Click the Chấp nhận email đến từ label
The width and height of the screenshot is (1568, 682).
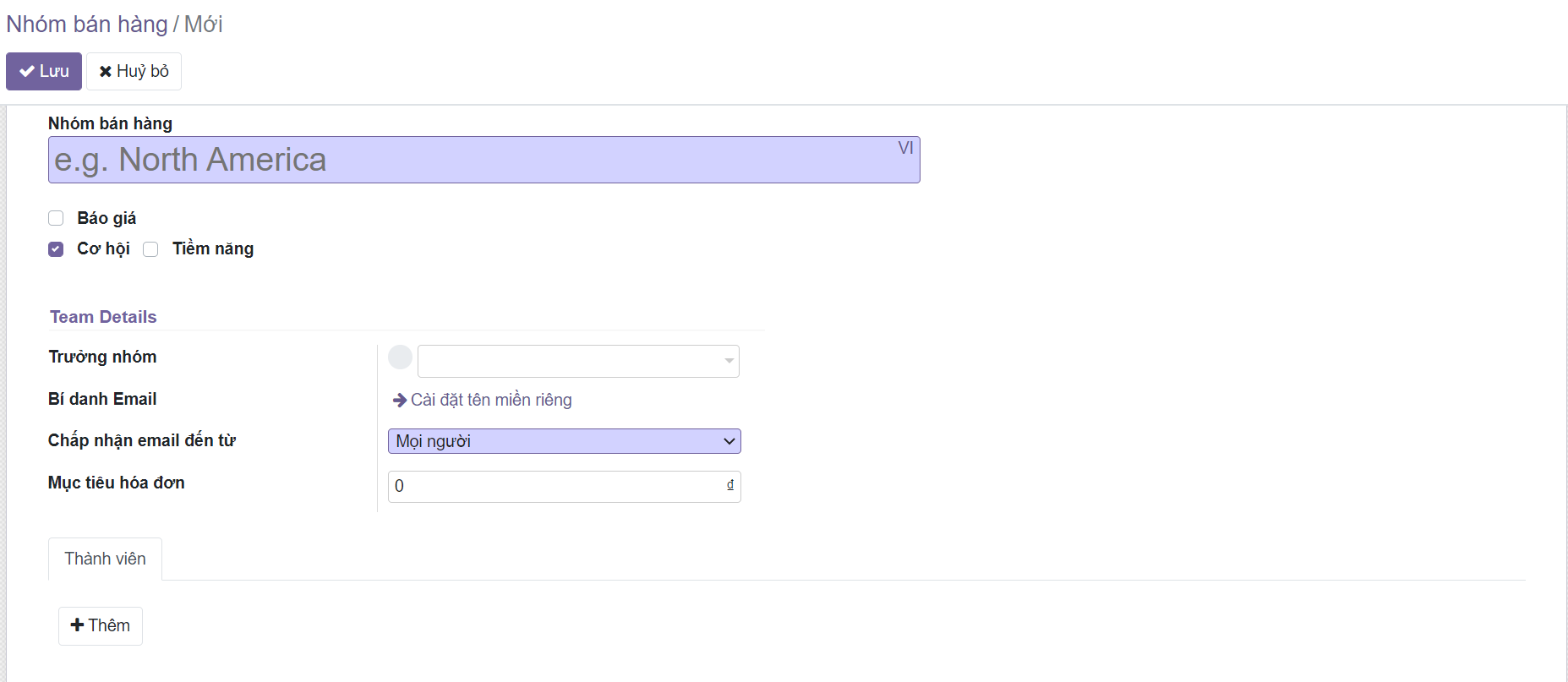142,440
